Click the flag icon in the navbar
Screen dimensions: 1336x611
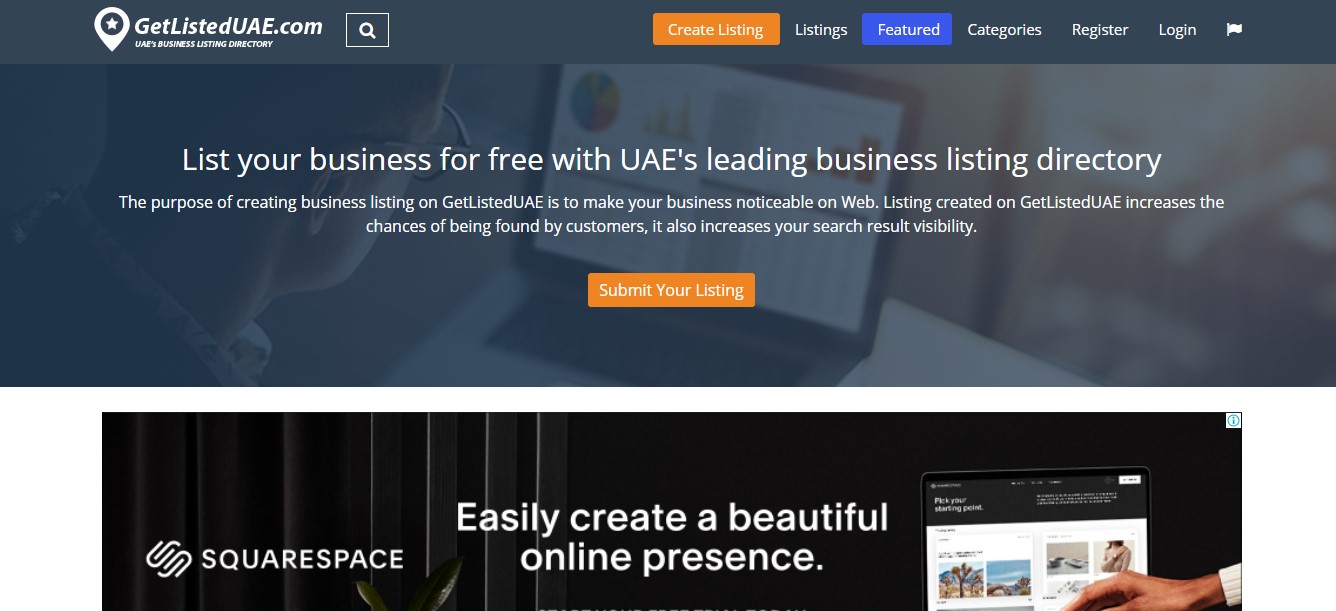pyautogui.click(x=1234, y=29)
